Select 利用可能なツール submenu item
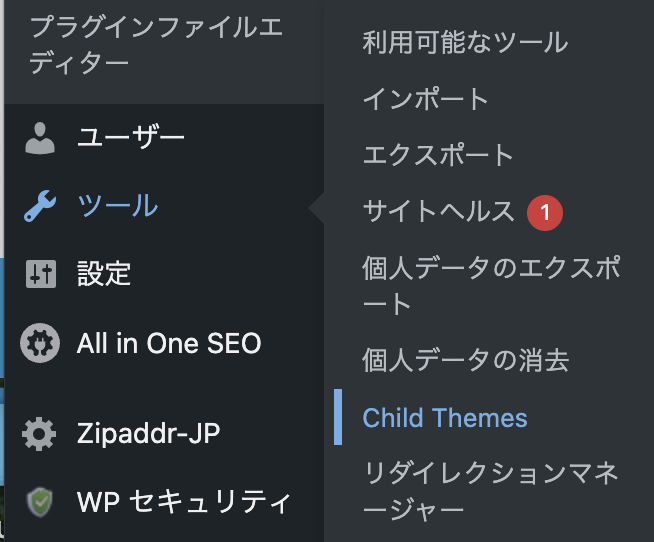This screenshot has width=654, height=542. pos(465,42)
